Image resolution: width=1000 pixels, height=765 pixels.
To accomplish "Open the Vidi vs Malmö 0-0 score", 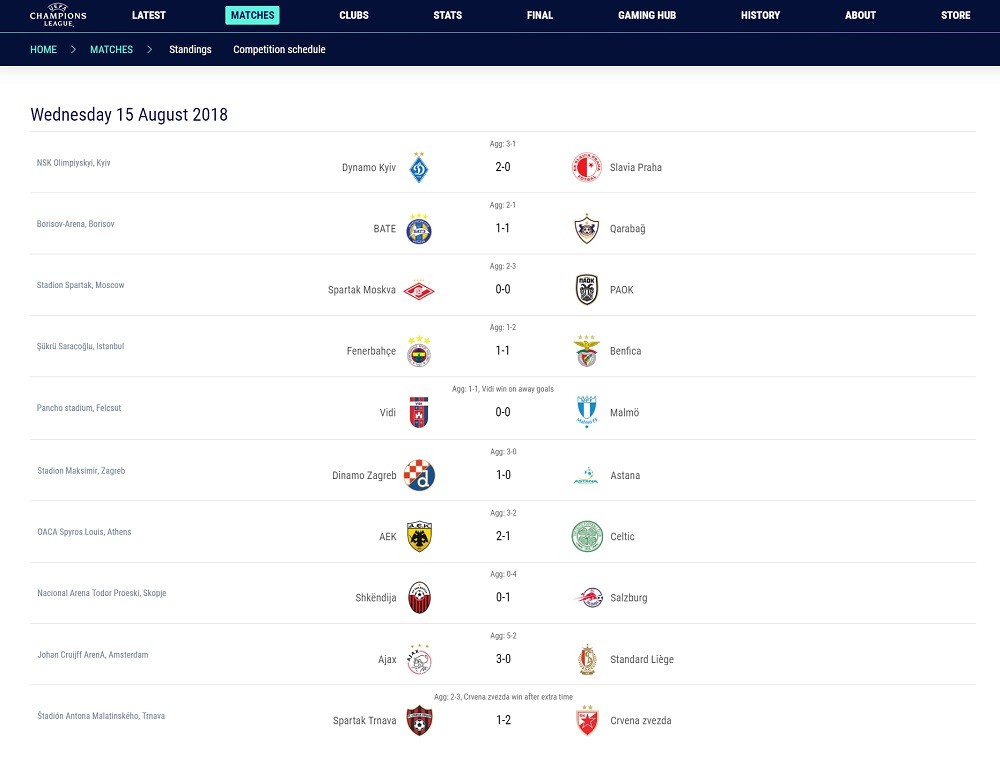I will point(503,412).
